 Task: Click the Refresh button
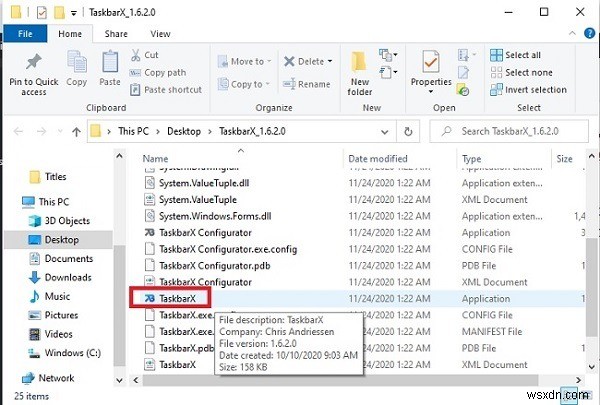(x=408, y=132)
